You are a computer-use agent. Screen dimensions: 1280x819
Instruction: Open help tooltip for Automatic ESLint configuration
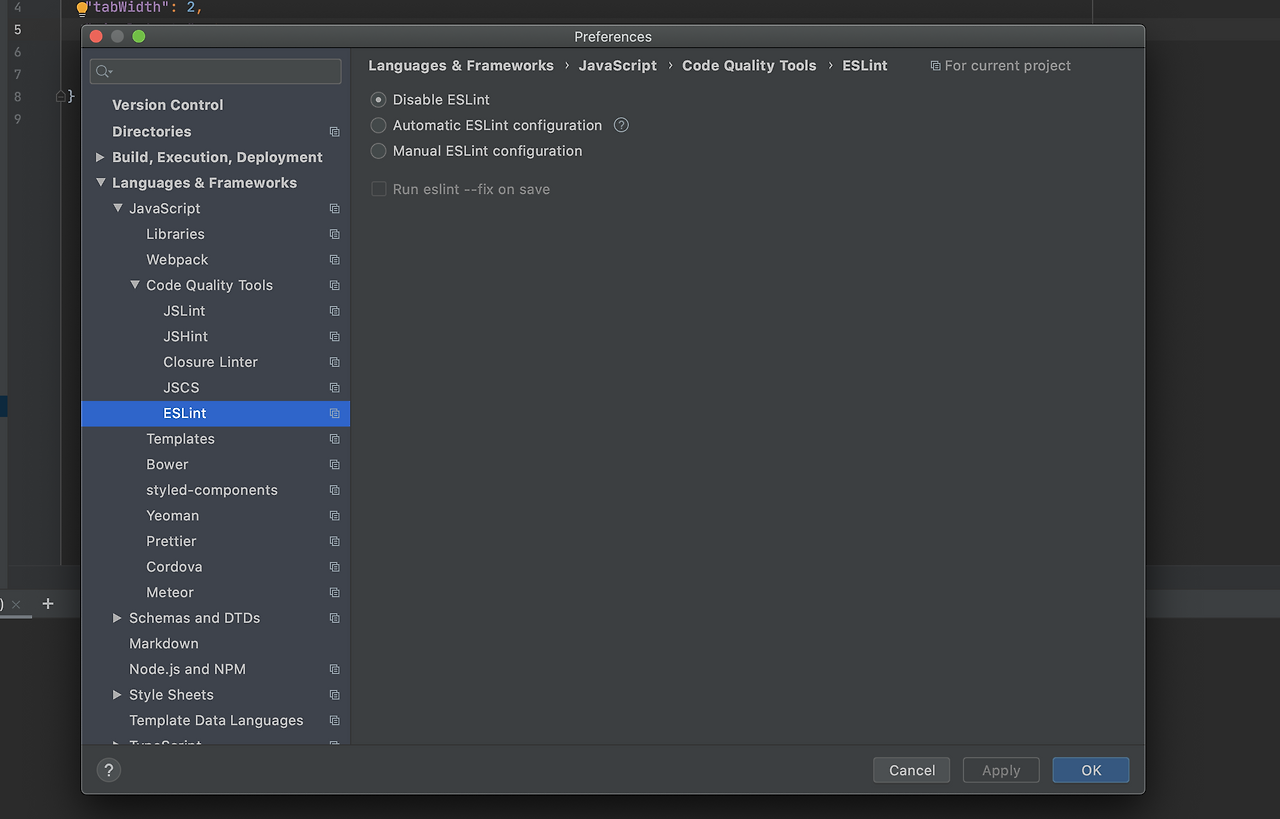(x=621, y=125)
